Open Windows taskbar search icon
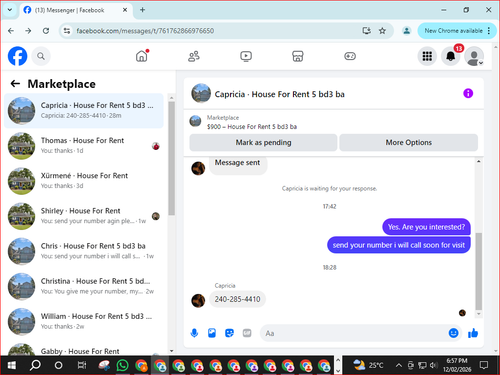 [35, 365]
